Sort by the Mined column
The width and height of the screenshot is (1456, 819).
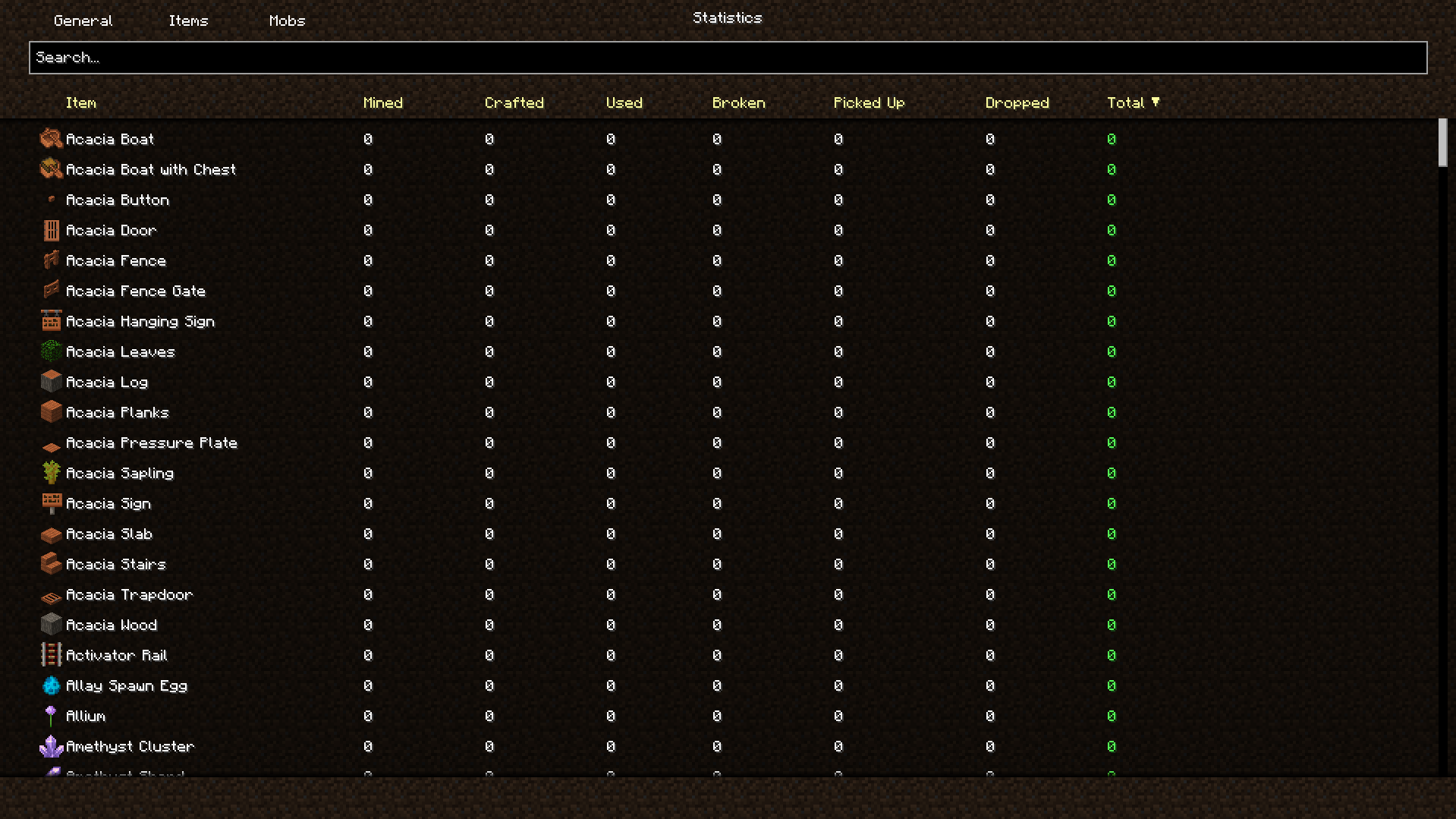tap(382, 102)
